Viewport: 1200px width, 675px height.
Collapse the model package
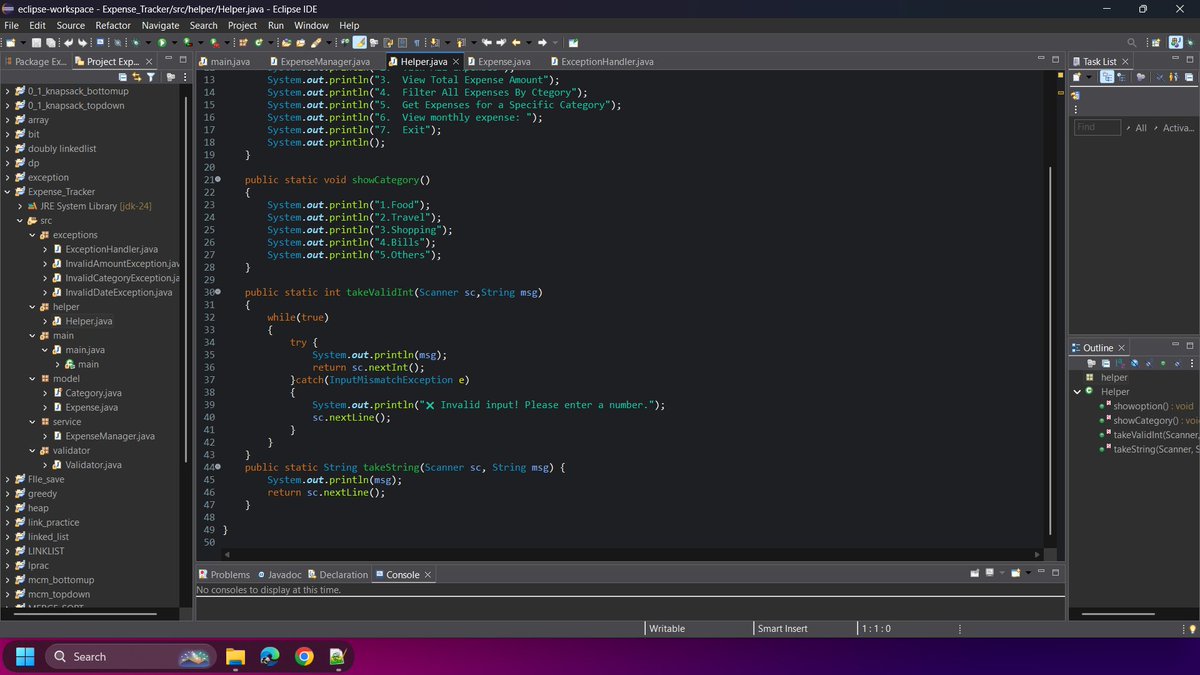click(x=32, y=379)
